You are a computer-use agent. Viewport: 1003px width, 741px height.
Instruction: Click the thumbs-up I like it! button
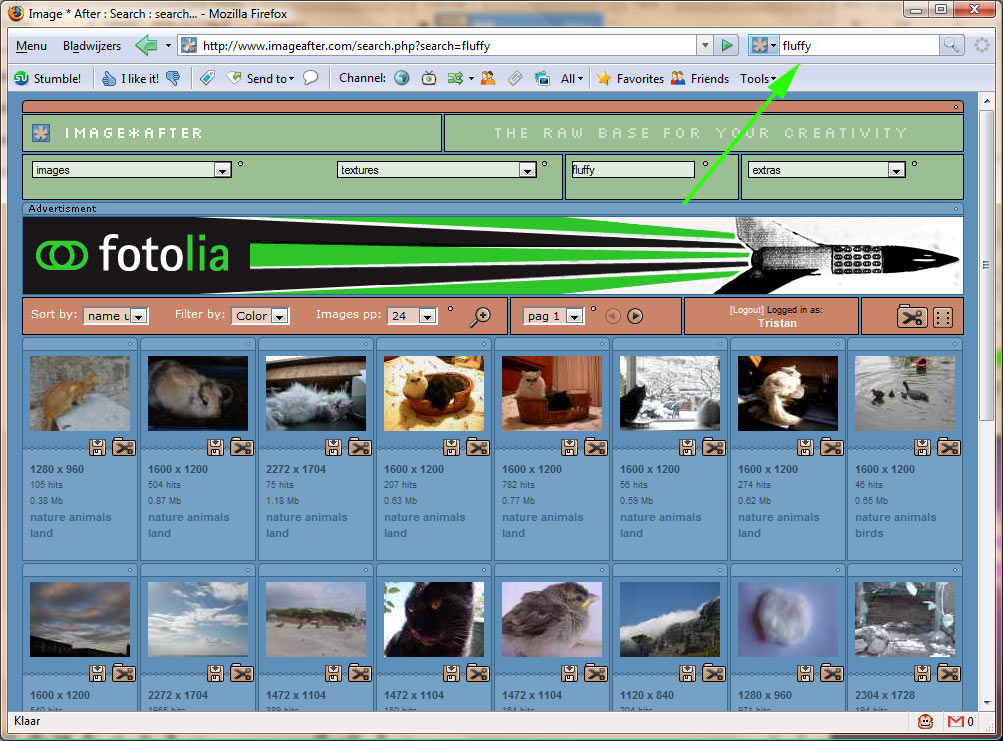point(130,78)
